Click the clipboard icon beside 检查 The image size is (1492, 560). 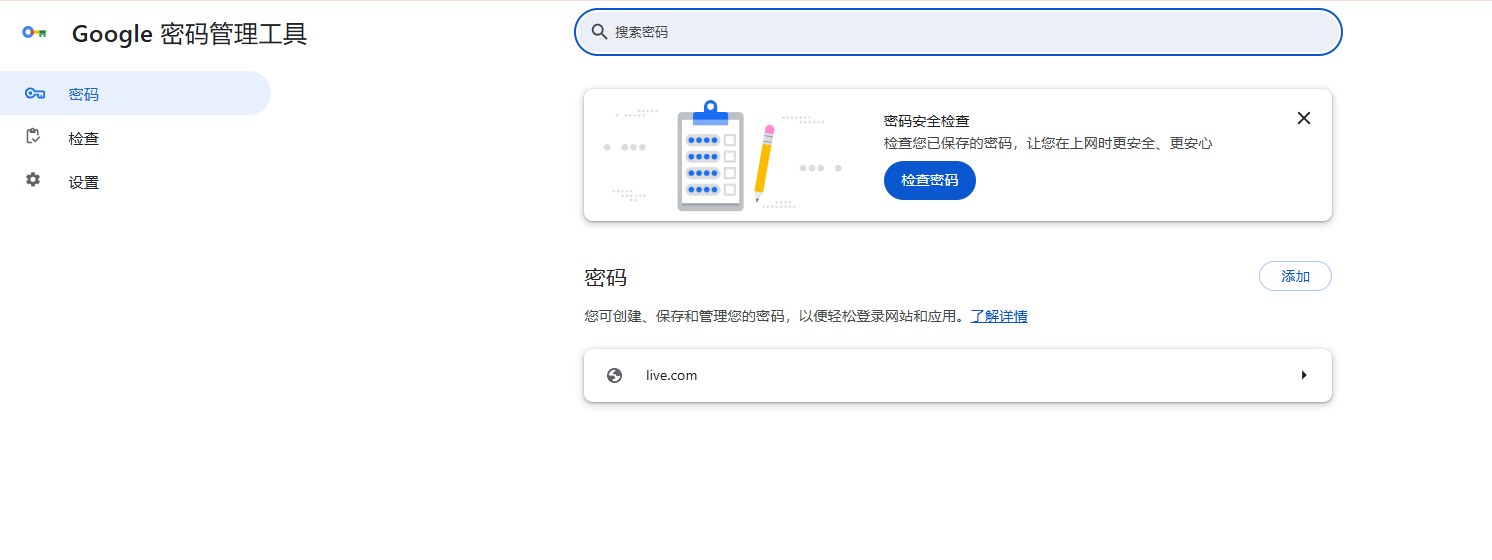[x=33, y=137]
